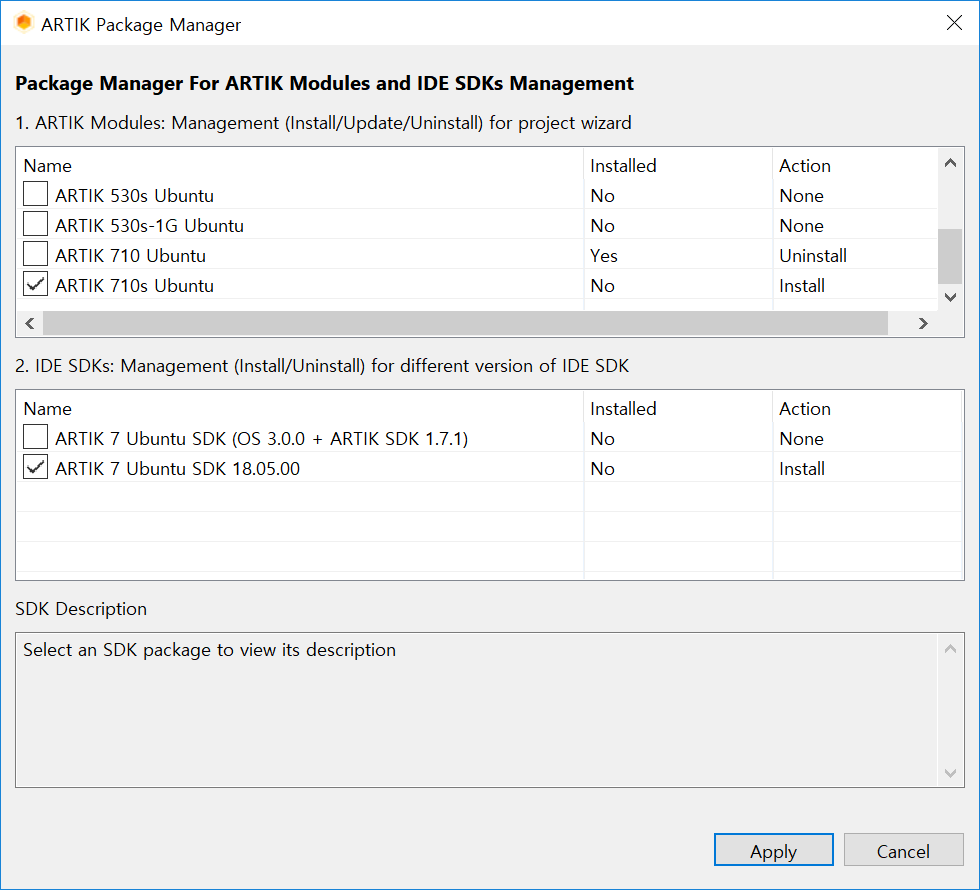The width and height of the screenshot is (980, 890).
Task: Click No installed cell for ARTIK 710s Ubuntu
Action: coord(602,286)
